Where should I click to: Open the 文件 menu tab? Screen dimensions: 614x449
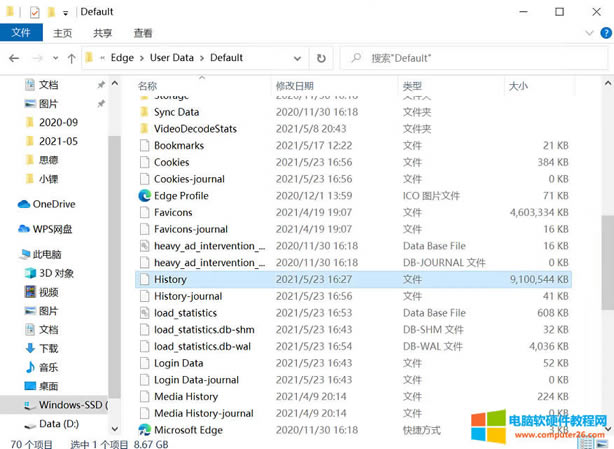[20, 33]
